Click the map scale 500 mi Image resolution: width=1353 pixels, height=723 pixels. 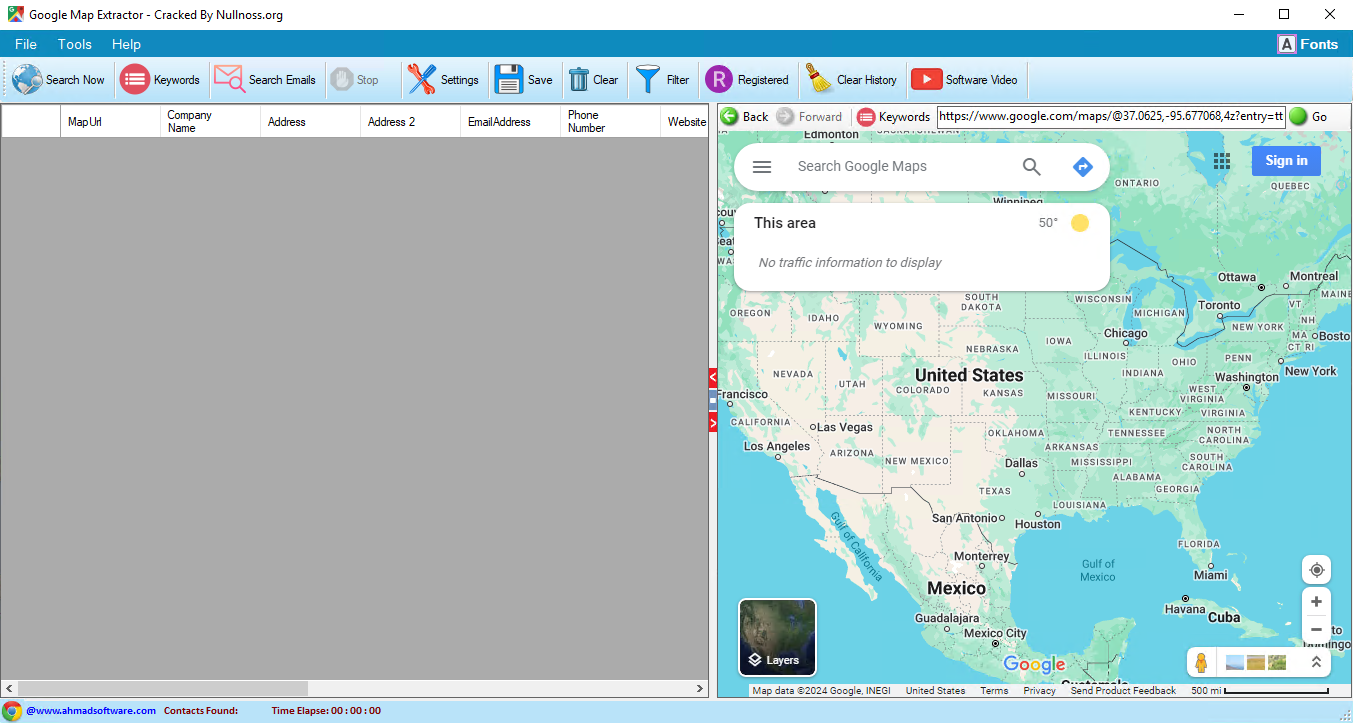pyautogui.click(x=1260, y=690)
